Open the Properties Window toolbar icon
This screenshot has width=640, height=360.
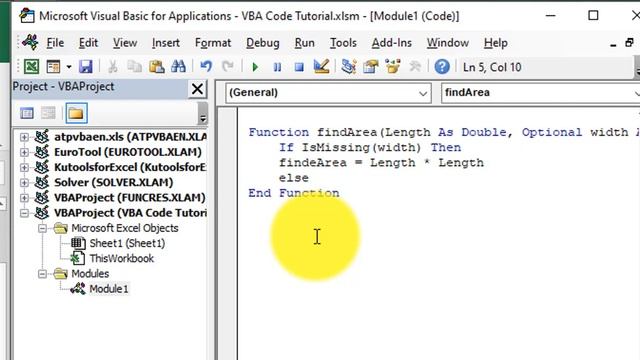click(371, 67)
